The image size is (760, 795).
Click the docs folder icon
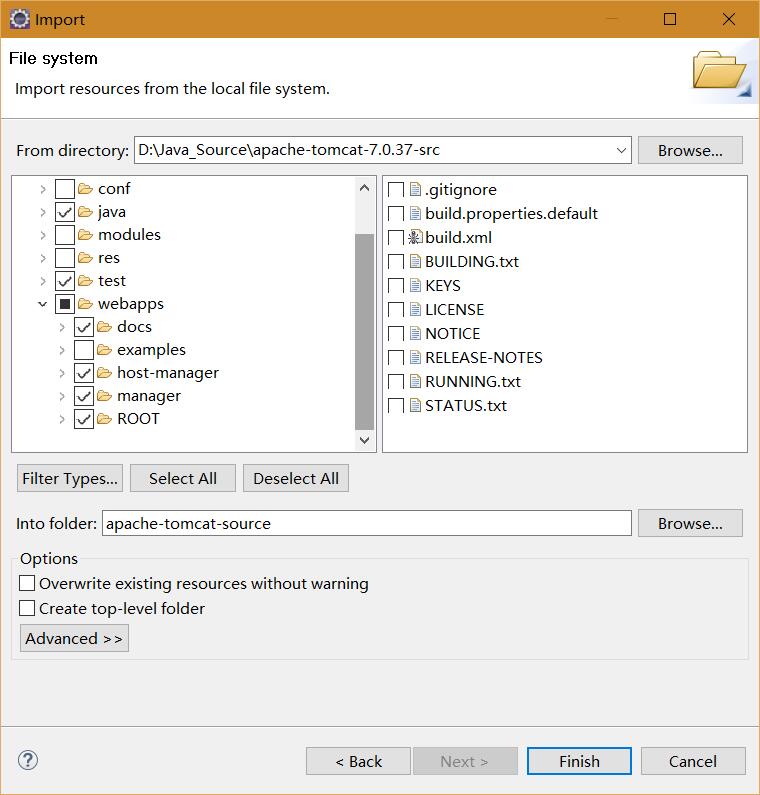tap(104, 327)
